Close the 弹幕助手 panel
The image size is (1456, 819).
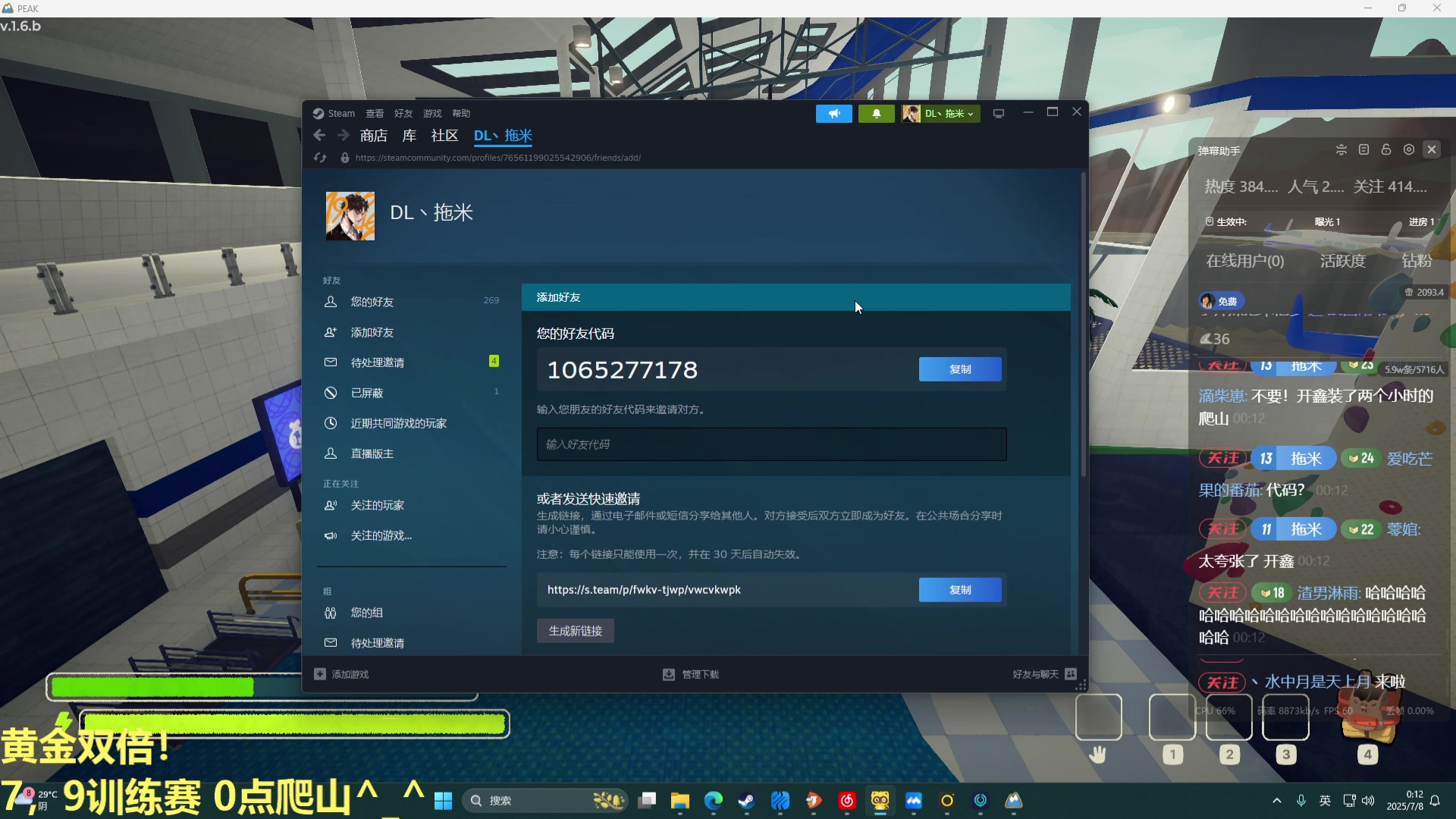click(x=1432, y=149)
